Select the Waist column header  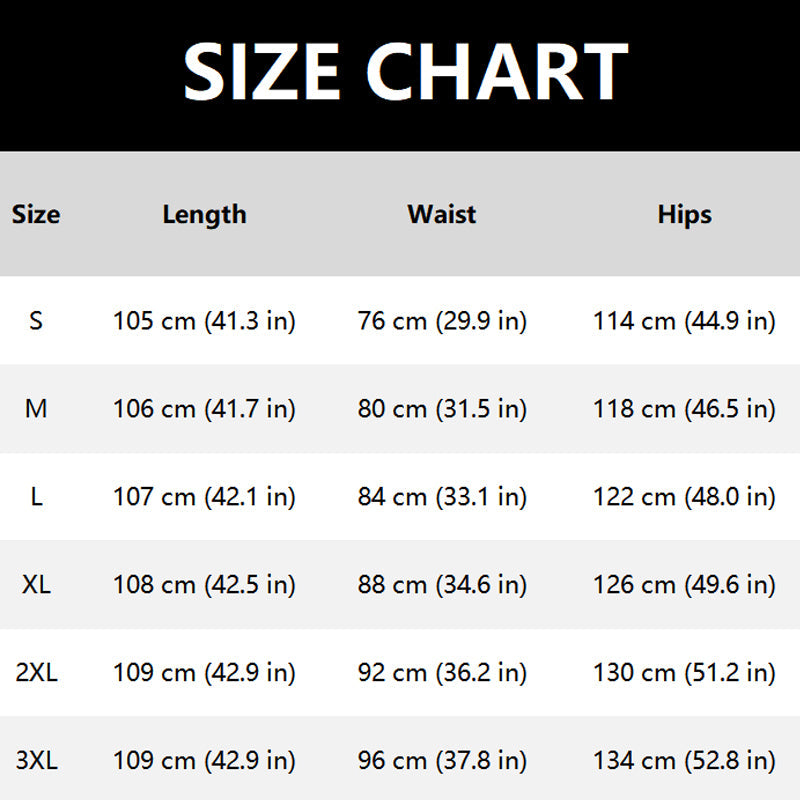point(442,214)
